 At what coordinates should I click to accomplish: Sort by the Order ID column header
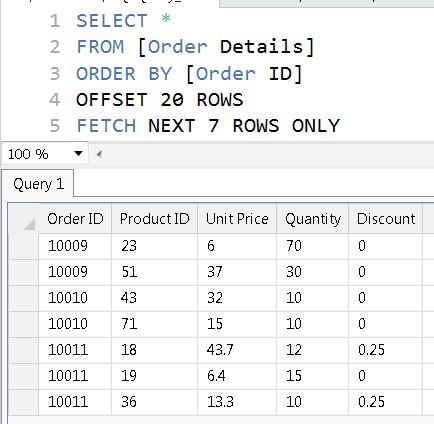(75, 219)
